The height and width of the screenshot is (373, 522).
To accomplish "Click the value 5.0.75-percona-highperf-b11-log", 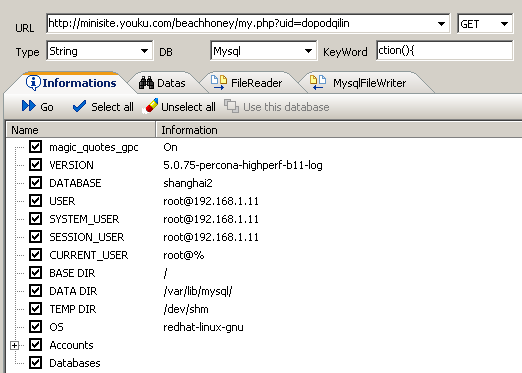I will click(x=243, y=165).
